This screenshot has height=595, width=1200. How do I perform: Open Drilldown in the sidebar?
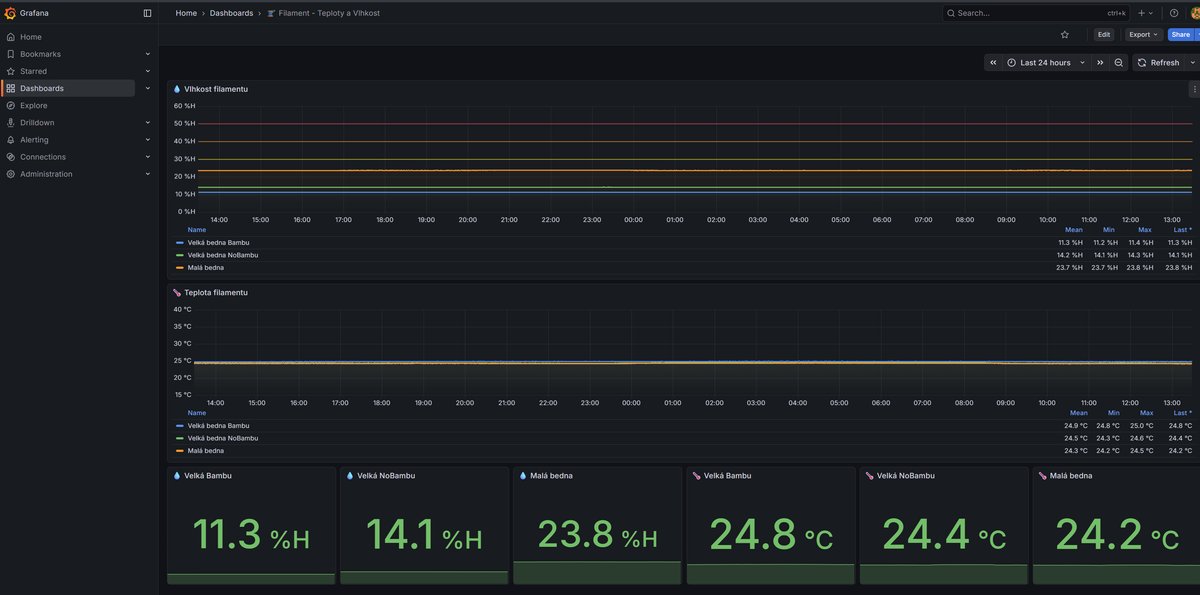point(37,122)
